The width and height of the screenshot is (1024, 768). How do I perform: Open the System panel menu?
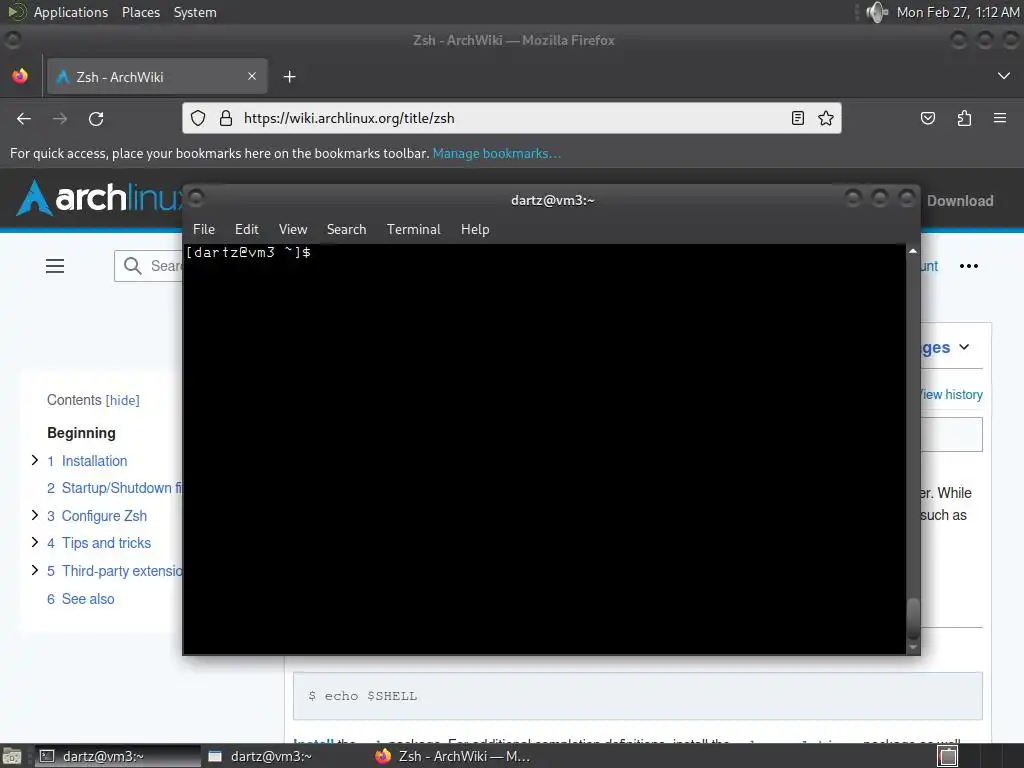pyautogui.click(x=195, y=12)
